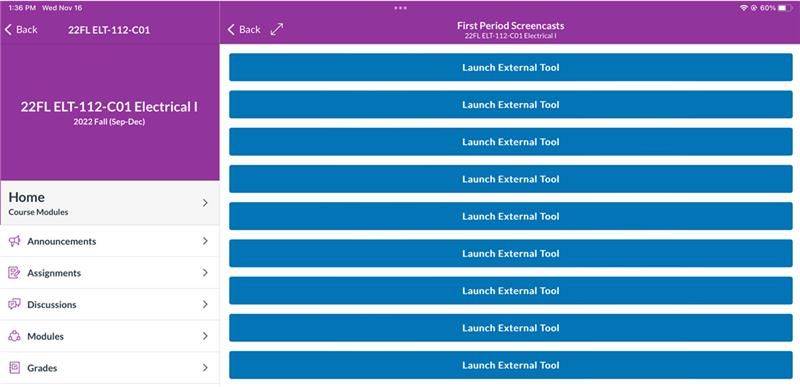Select the Assignments icon in sidebar
800x387 pixels.
pyautogui.click(x=14, y=273)
